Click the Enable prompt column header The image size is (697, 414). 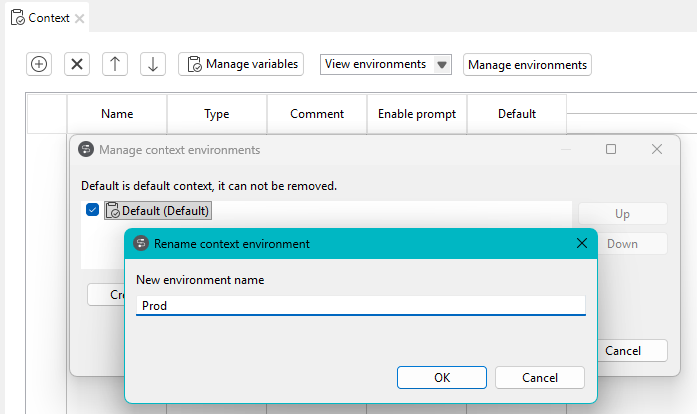pyautogui.click(x=416, y=114)
